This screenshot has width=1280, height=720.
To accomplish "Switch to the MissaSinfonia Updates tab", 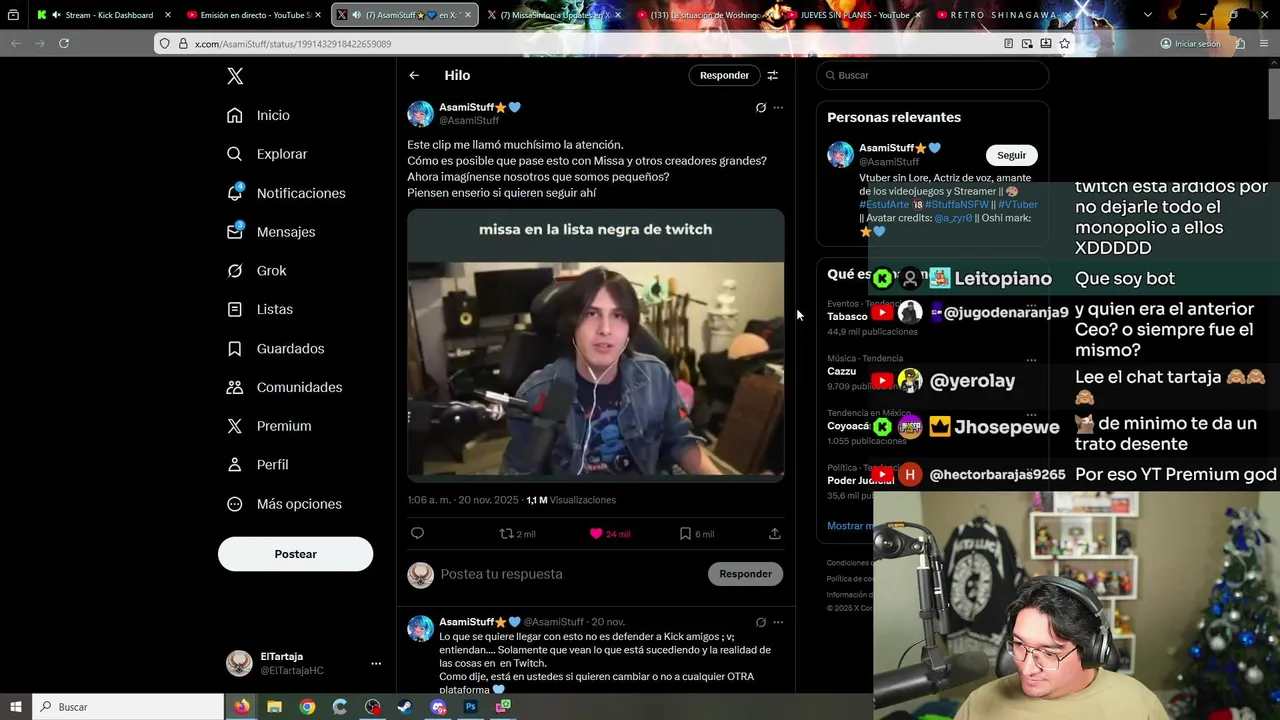I will click(x=555, y=15).
